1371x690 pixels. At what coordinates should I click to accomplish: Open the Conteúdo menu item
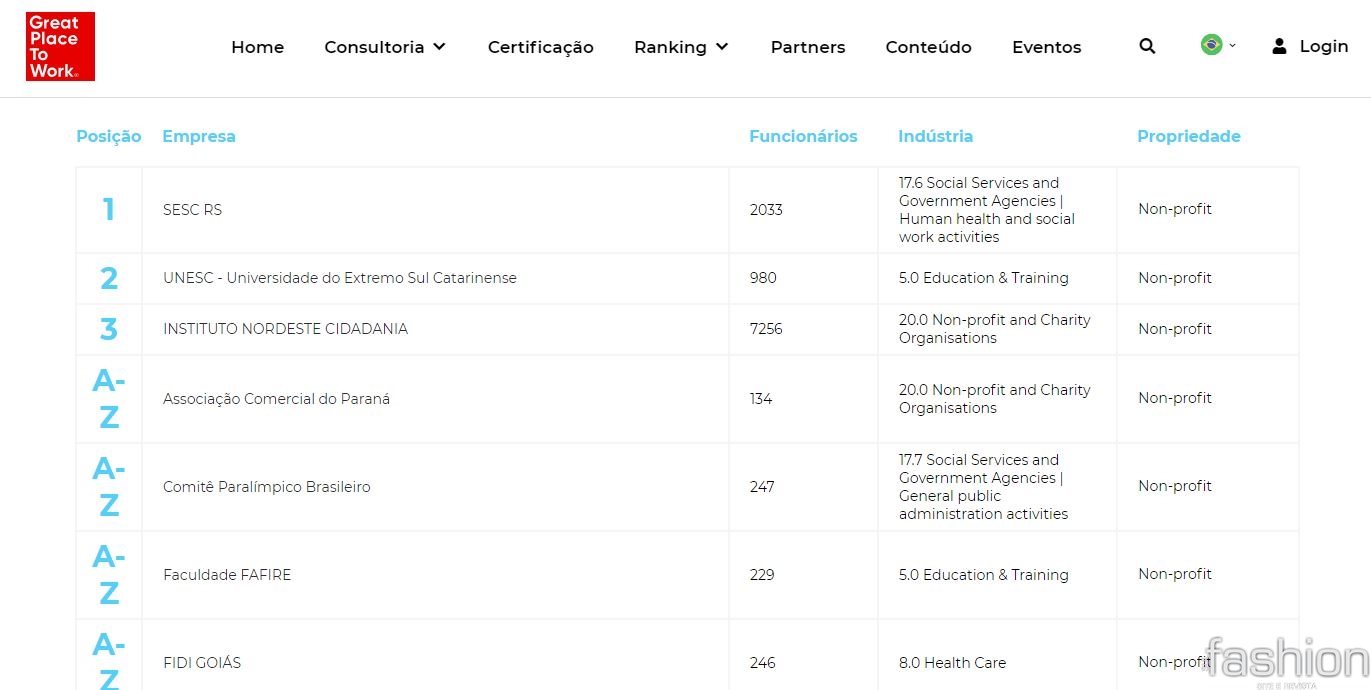[928, 47]
